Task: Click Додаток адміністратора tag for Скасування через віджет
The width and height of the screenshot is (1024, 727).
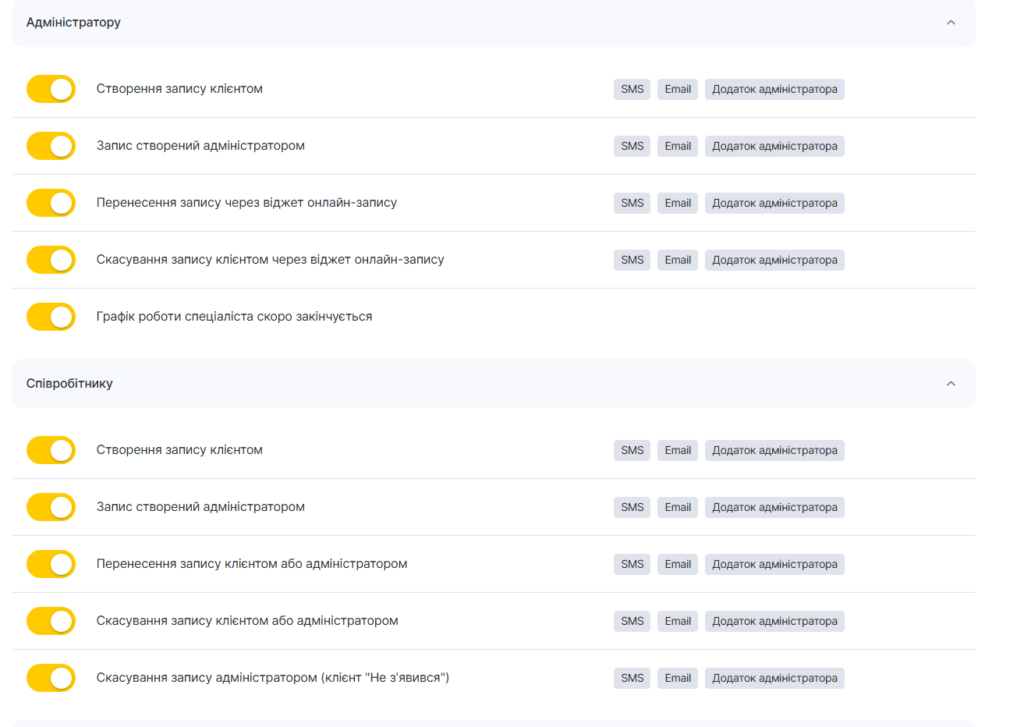Action: 774,260
